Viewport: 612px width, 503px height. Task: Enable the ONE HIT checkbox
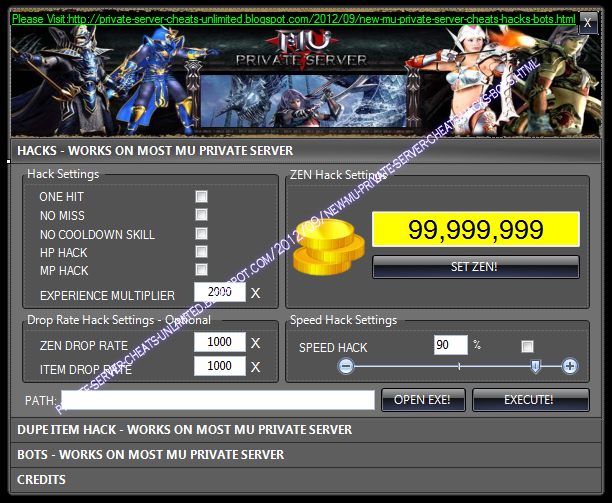(201, 196)
